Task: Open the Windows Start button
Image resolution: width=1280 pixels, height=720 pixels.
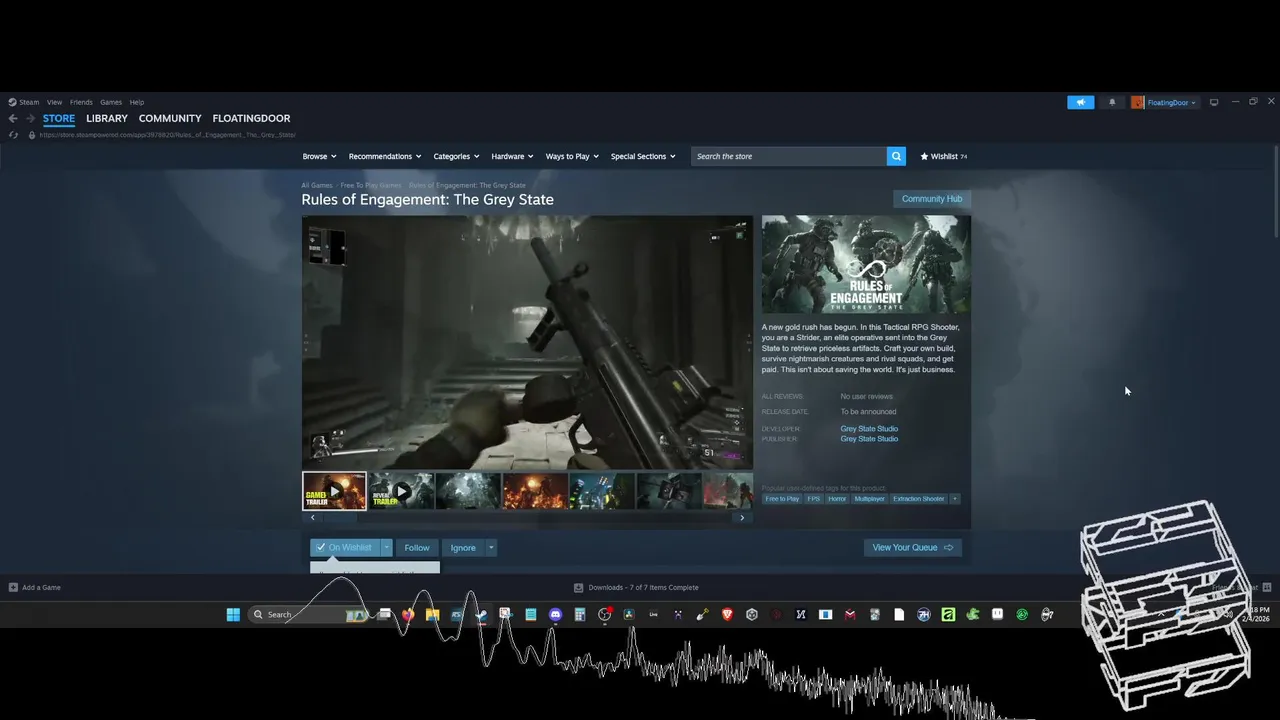Action: click(233, 614)
